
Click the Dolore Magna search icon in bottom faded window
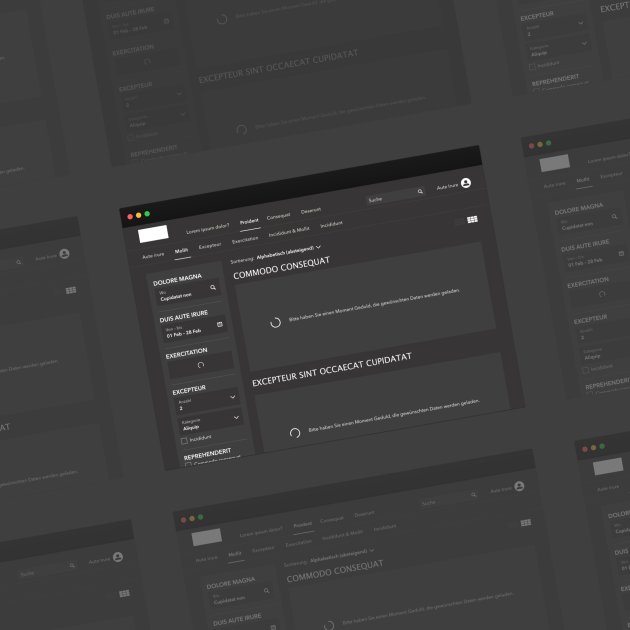(x=266, y=591)
